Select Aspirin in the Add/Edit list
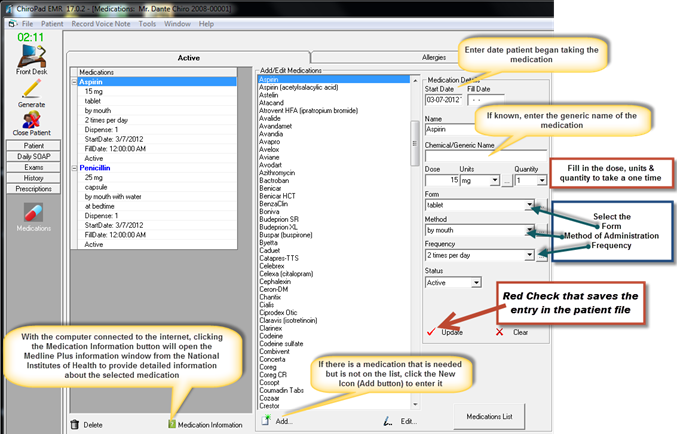Viewport: 677px width, 434px height. point(333,79)
